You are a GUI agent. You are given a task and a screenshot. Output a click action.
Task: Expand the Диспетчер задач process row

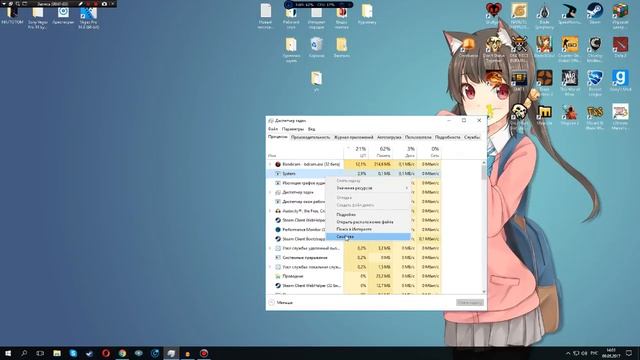coord(270,192)
